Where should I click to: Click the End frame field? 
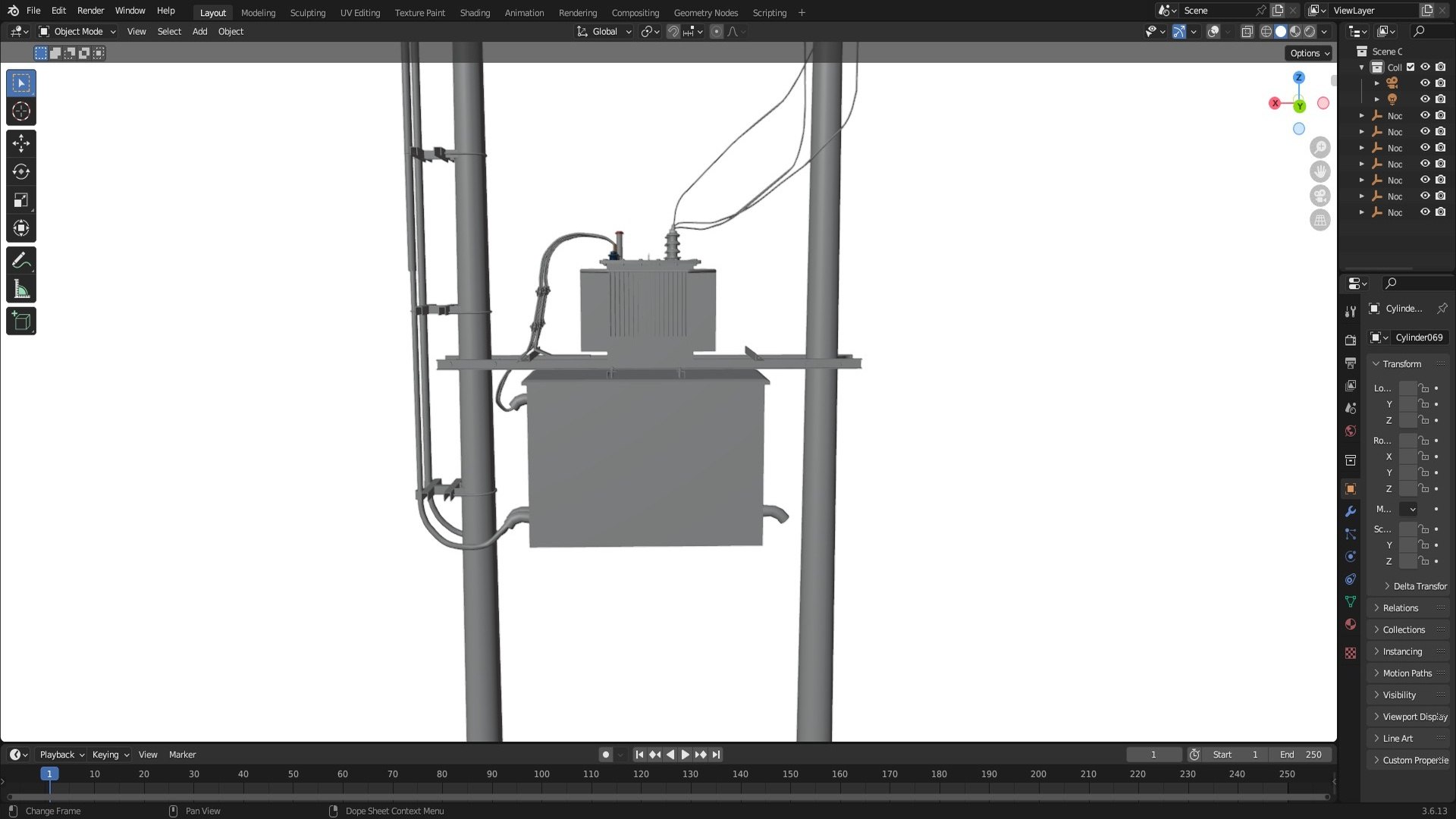1301,755
